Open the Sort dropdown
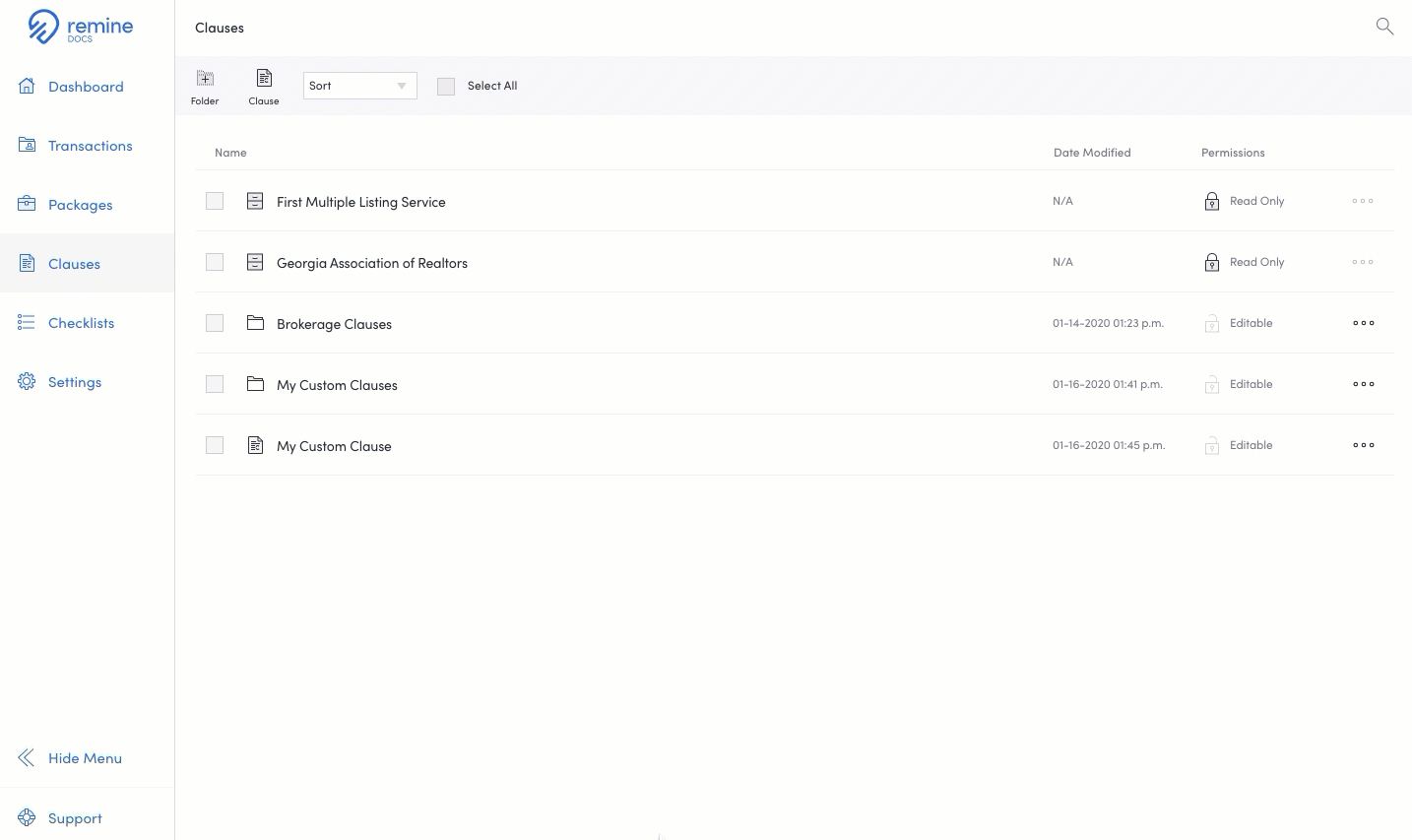This screenshot has height=840, width=1412. (x=359, y=86)
